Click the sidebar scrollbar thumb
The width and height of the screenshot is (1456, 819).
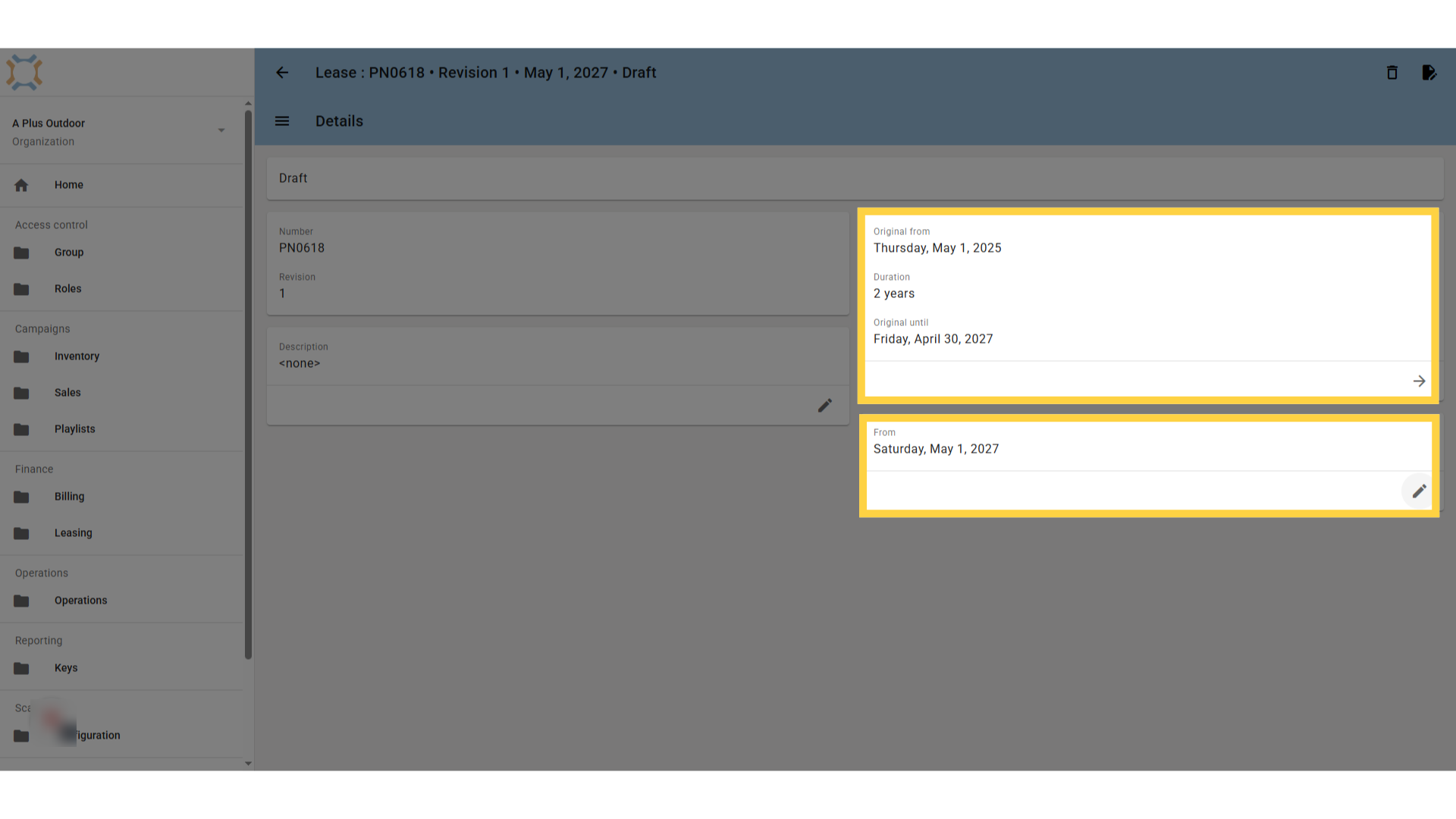coord(248,385)
